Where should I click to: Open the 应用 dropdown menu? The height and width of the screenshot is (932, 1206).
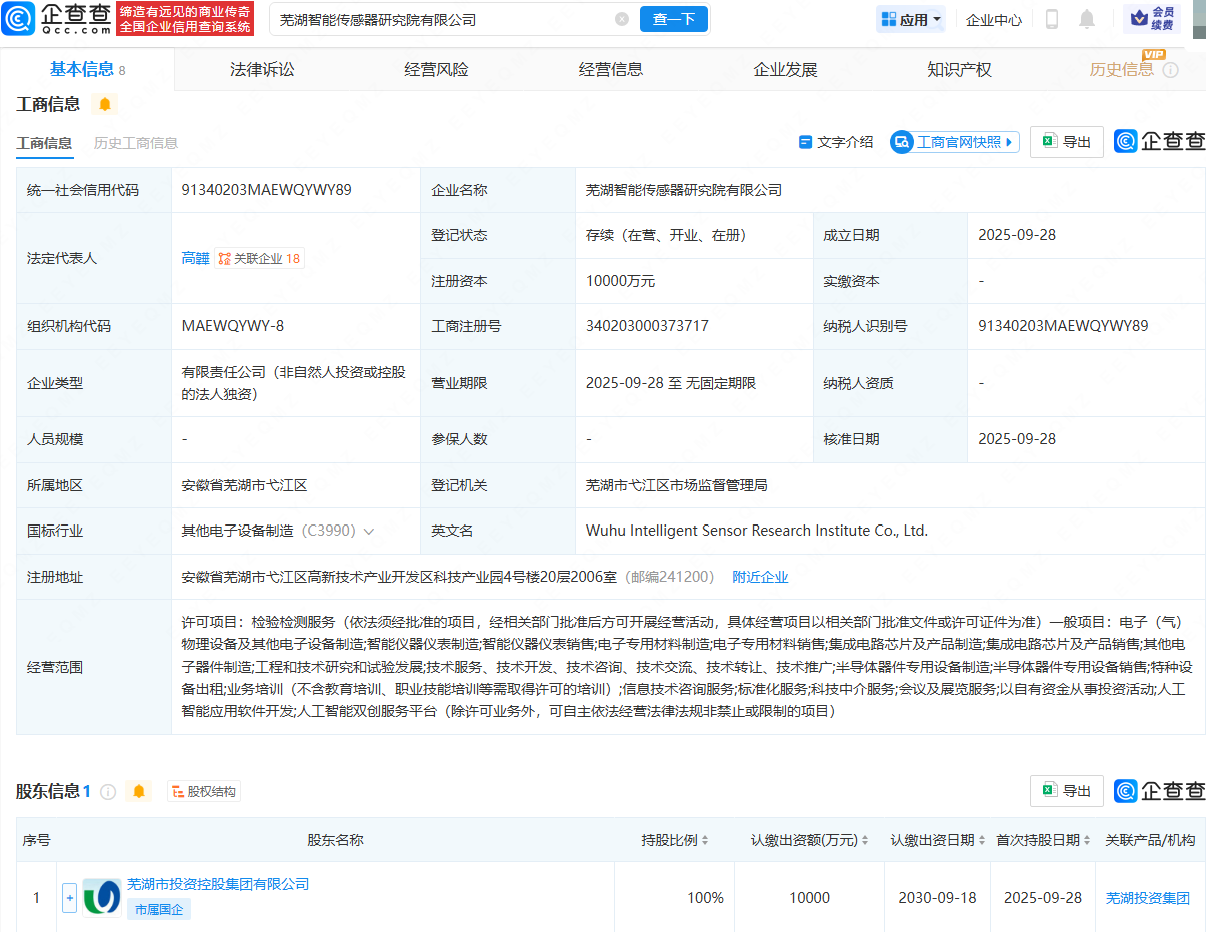pos(911,19)
